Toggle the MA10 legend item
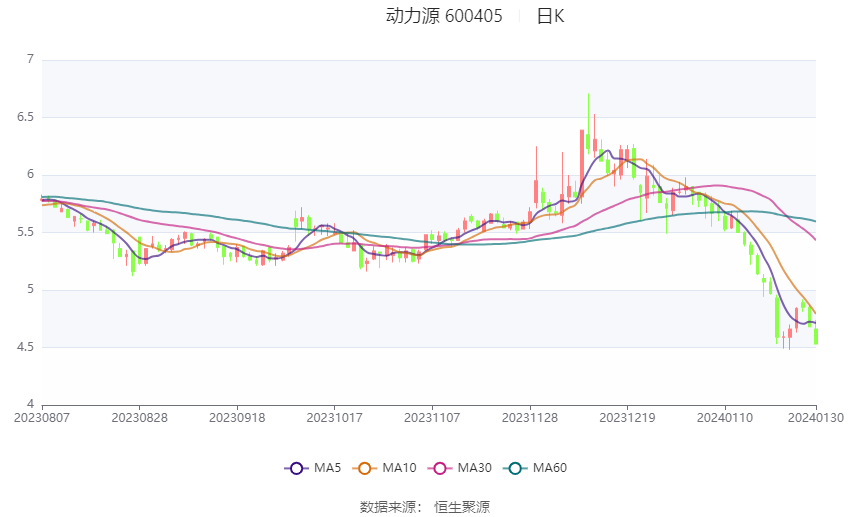 point(384,468)
